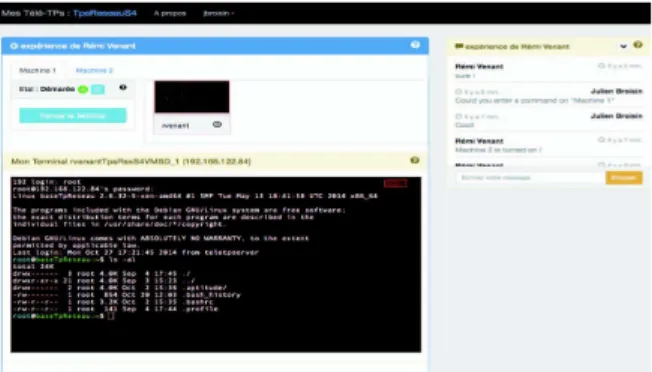The height and width of the screenshot is (372, 652).
Task: Click inside the terminal at the prompt
Action: [111, 316]
